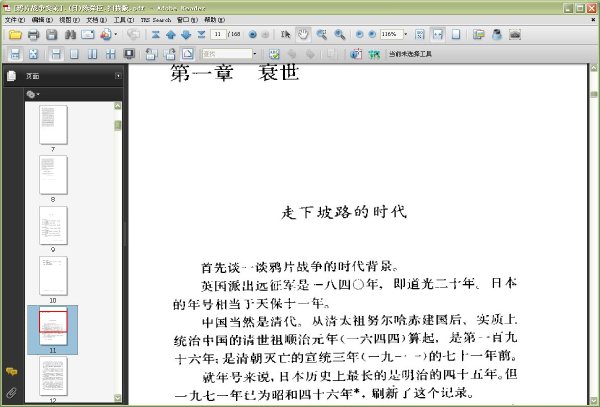Click the ink stamp tool icon

point(497,35)
